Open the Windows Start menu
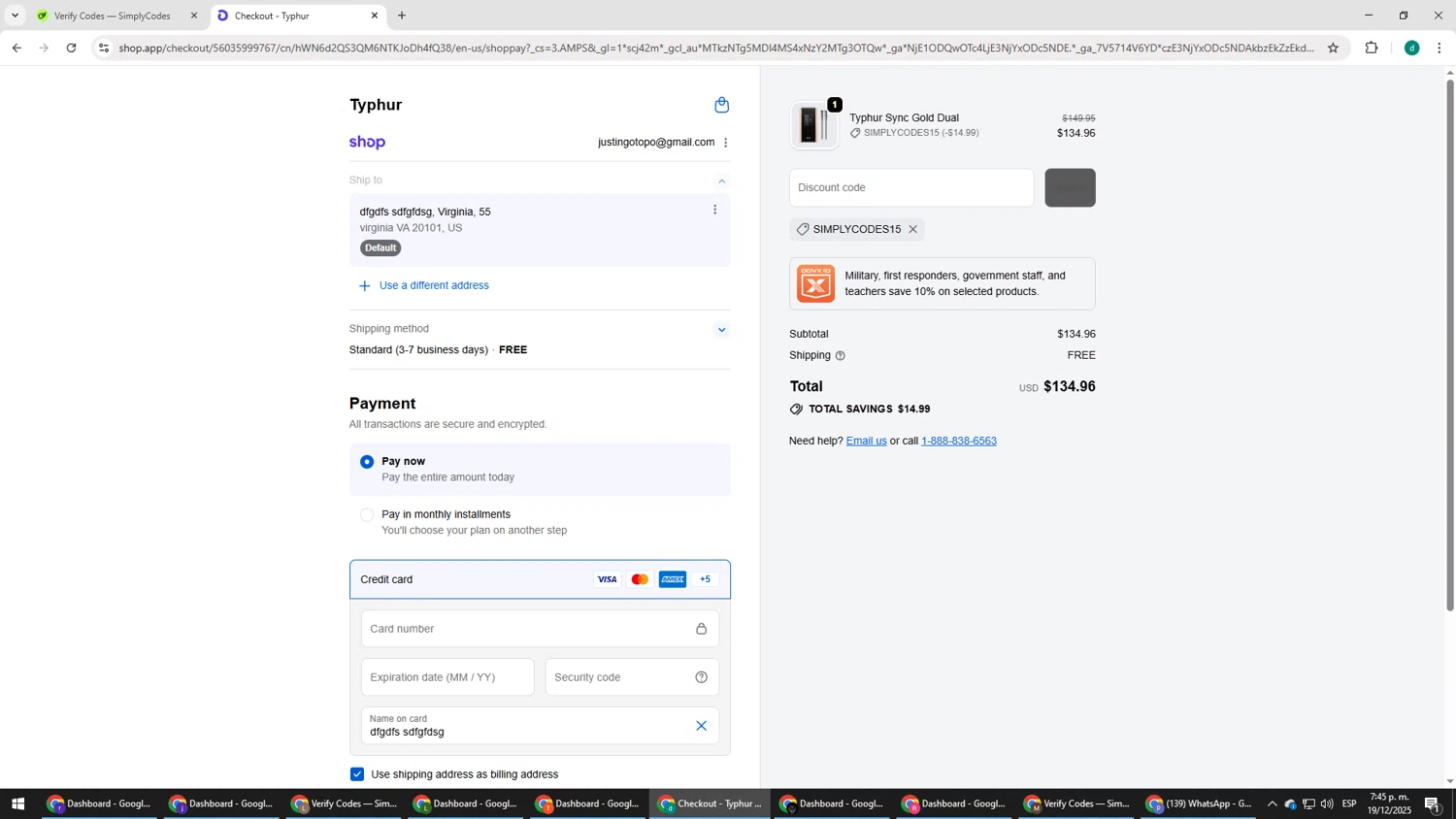Screen dimensions: 1456x819 coord(17,803)
